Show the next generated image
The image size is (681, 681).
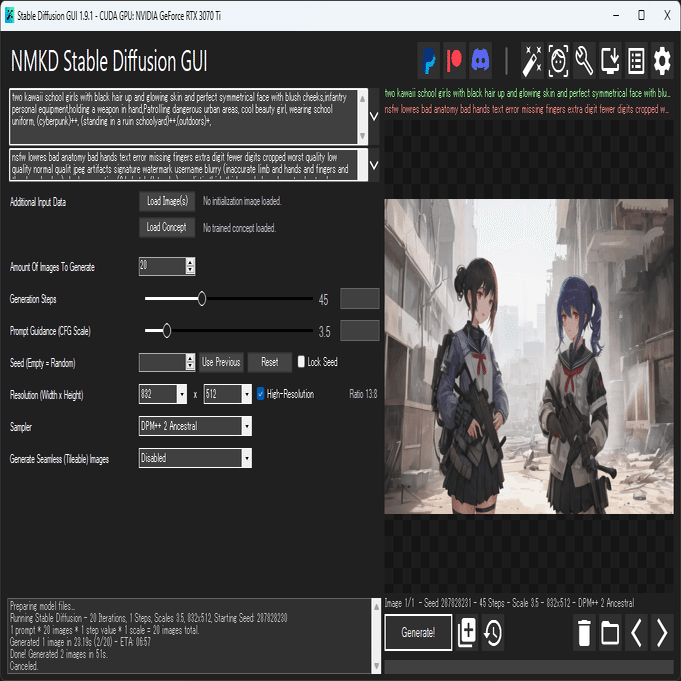point(662,632)
